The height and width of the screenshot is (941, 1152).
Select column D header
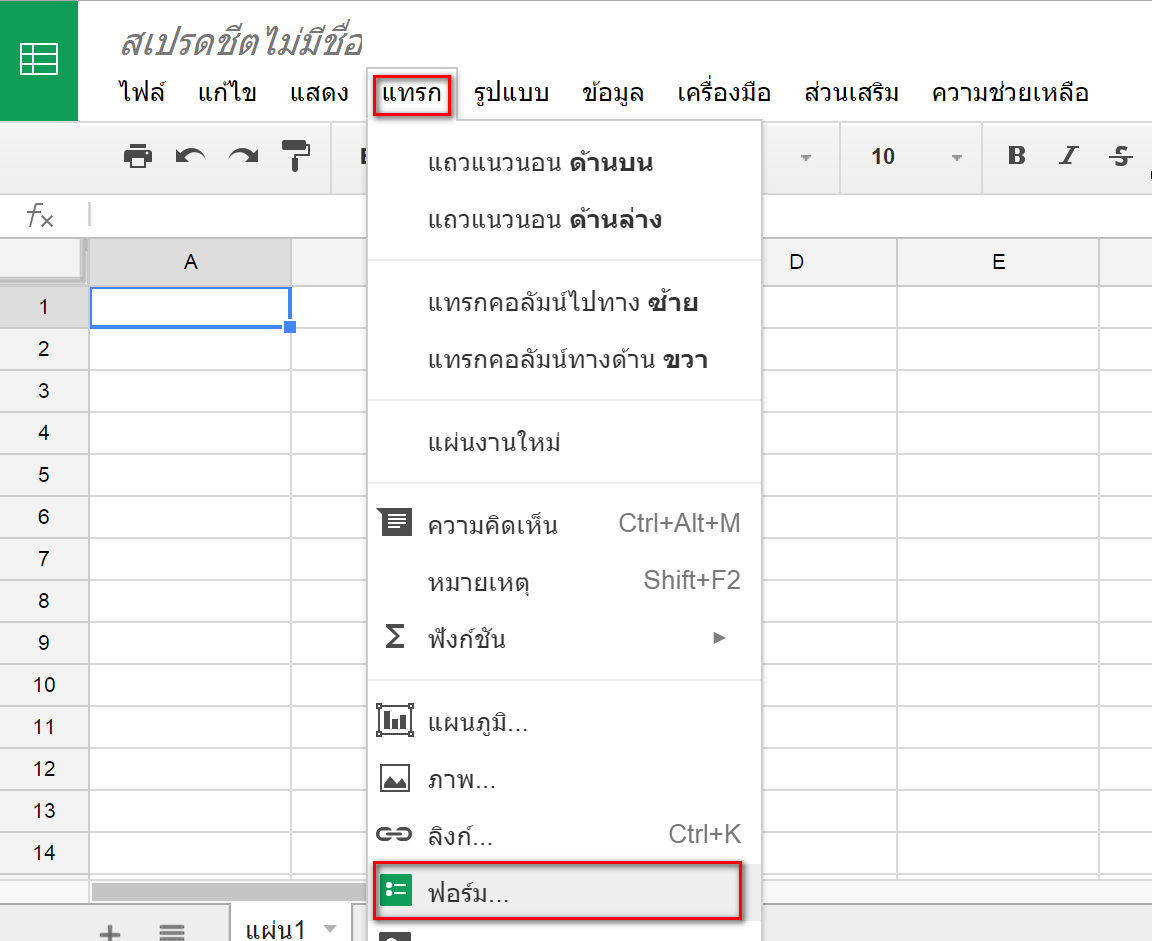coord(829,262)
